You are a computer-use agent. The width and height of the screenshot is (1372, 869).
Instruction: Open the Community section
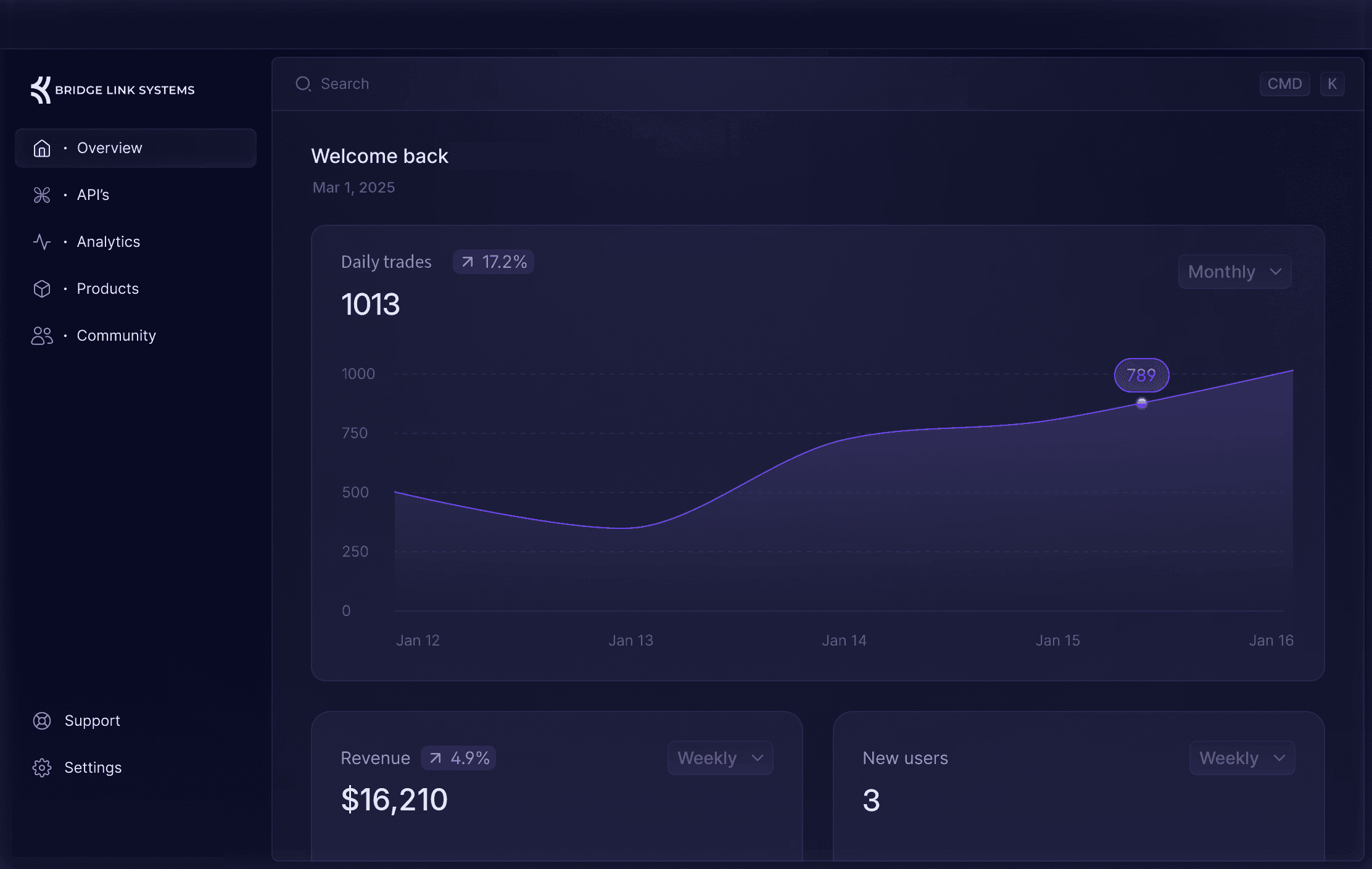click(x=116, y=336)
